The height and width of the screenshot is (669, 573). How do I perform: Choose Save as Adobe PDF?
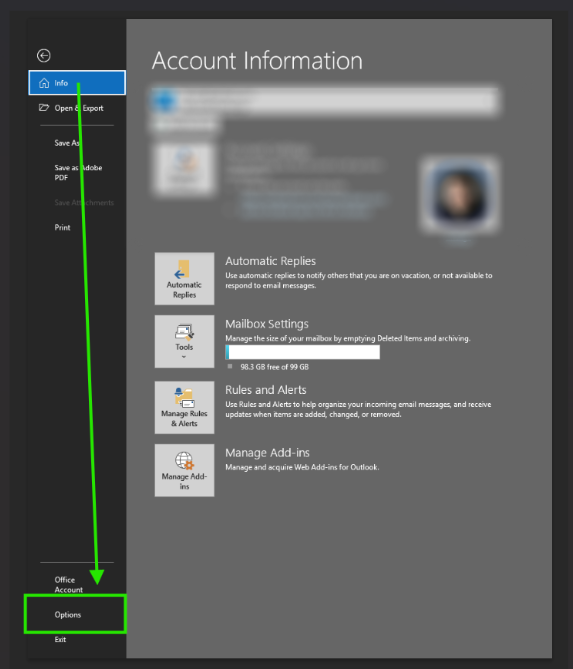point(78,172)
